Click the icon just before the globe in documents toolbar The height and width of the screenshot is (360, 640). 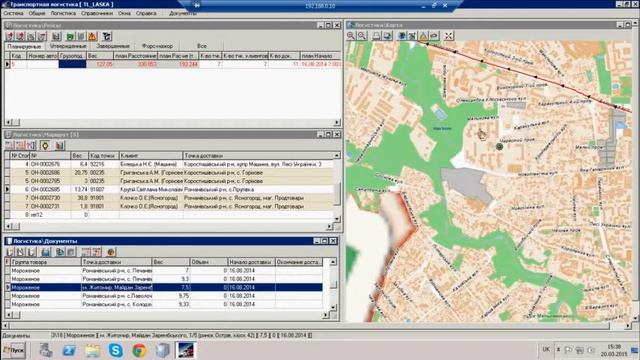pos(96,252)
